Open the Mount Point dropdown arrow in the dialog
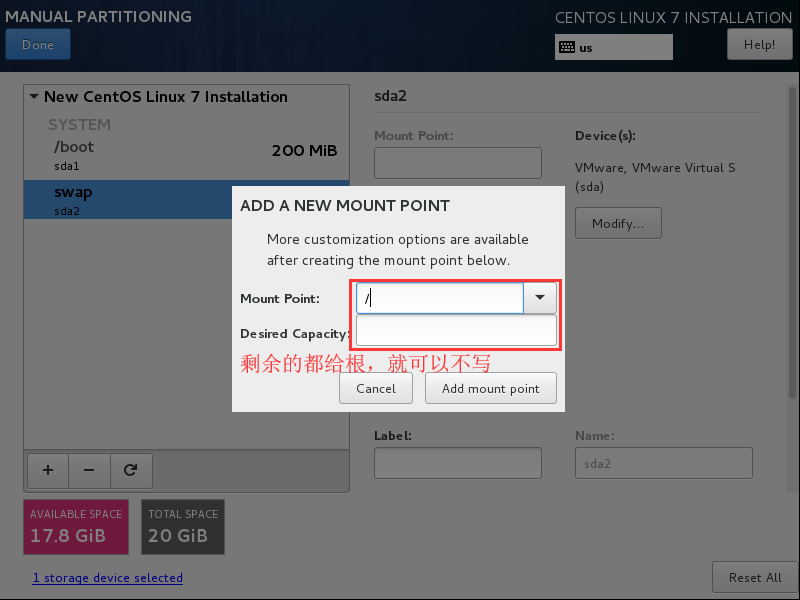The height and width of the screenshot is (600, 800). click(x=540, y=298)
